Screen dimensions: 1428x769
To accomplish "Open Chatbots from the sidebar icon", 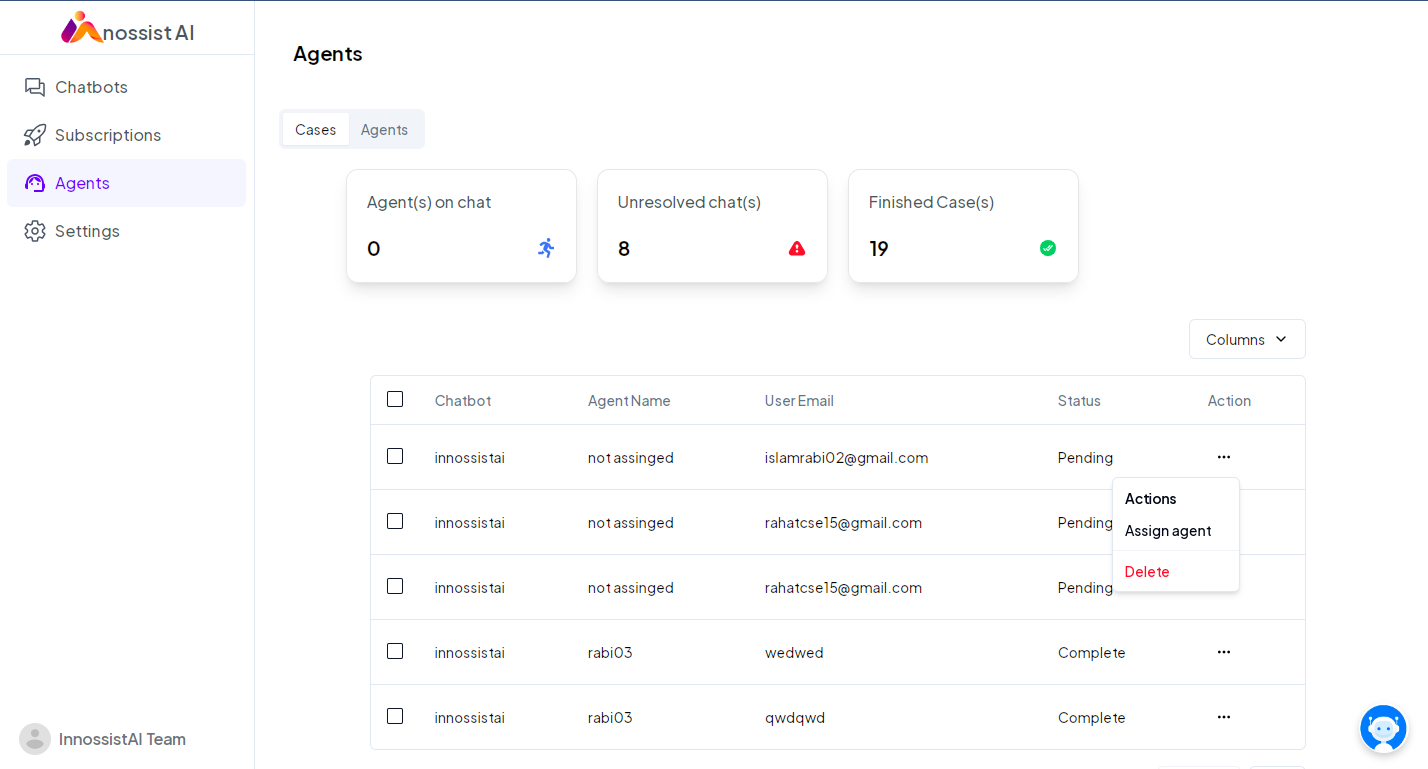I will click(x=35, y=87).
